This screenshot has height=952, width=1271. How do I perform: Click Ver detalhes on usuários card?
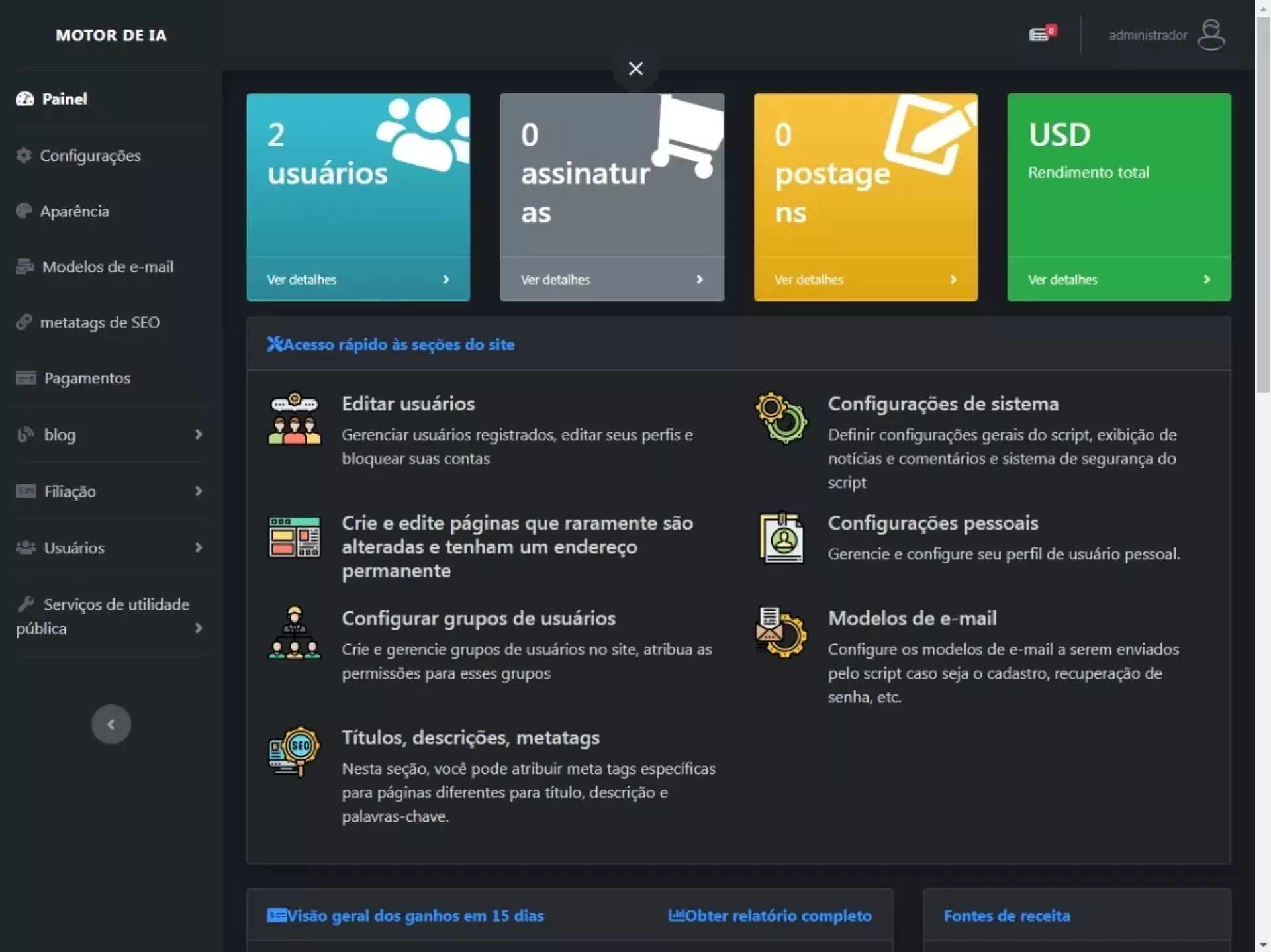[x=357, y=279]
